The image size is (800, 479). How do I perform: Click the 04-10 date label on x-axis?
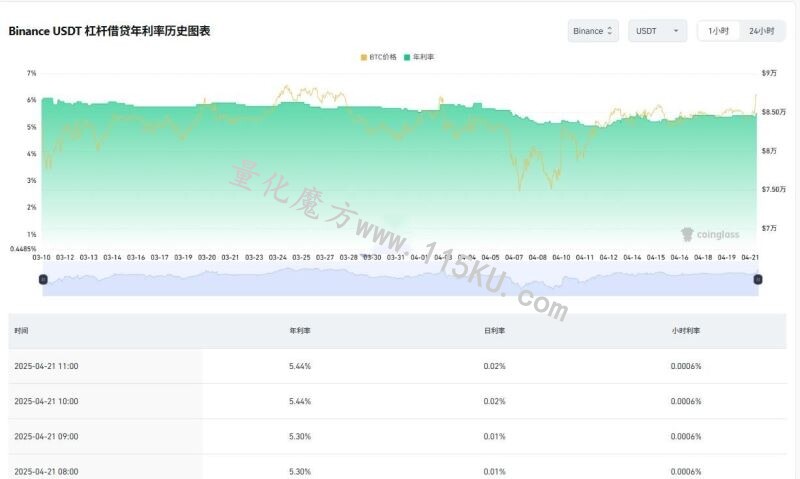[x=561, y=258]
